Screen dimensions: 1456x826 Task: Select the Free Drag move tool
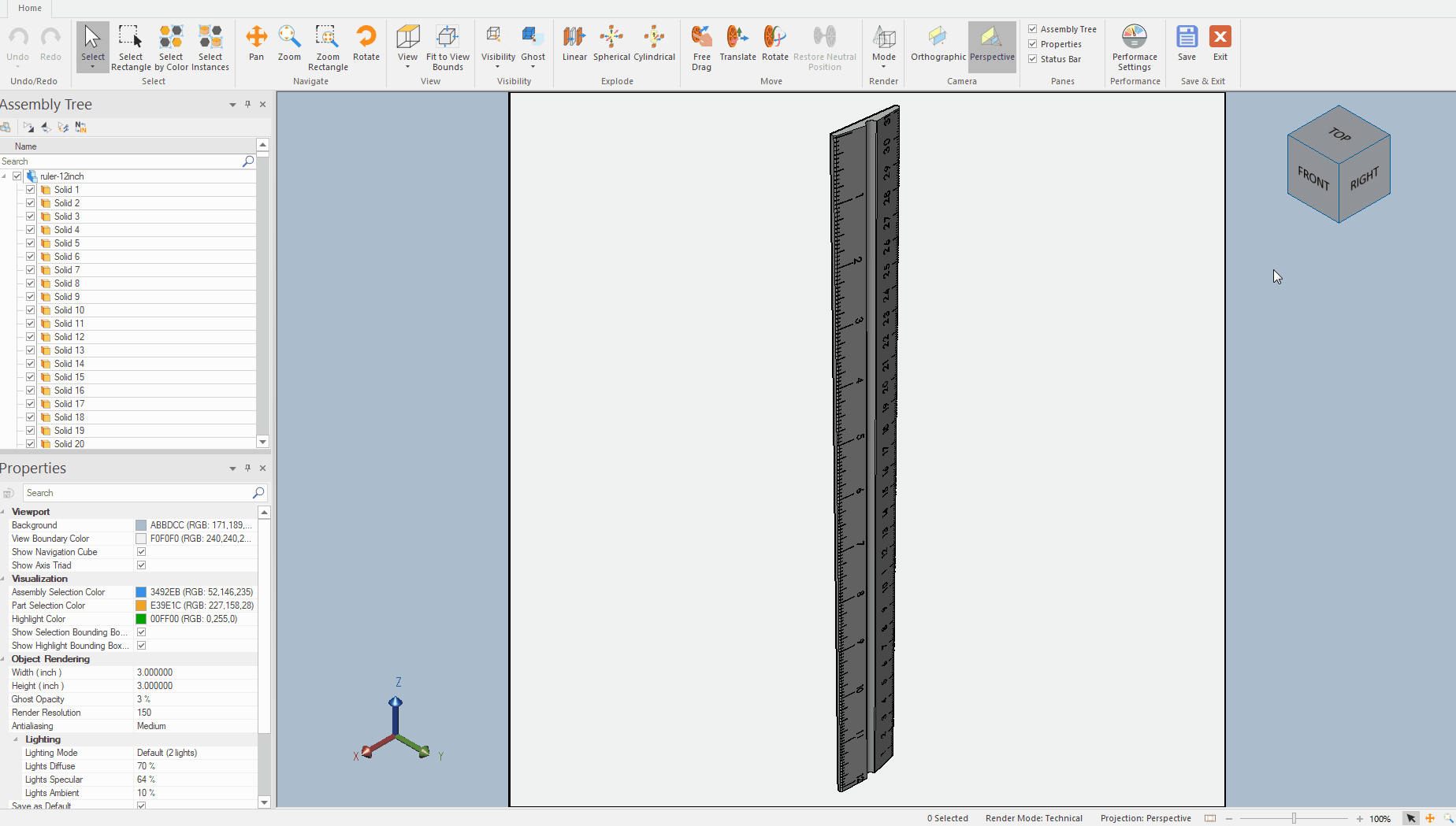point(701,47)
